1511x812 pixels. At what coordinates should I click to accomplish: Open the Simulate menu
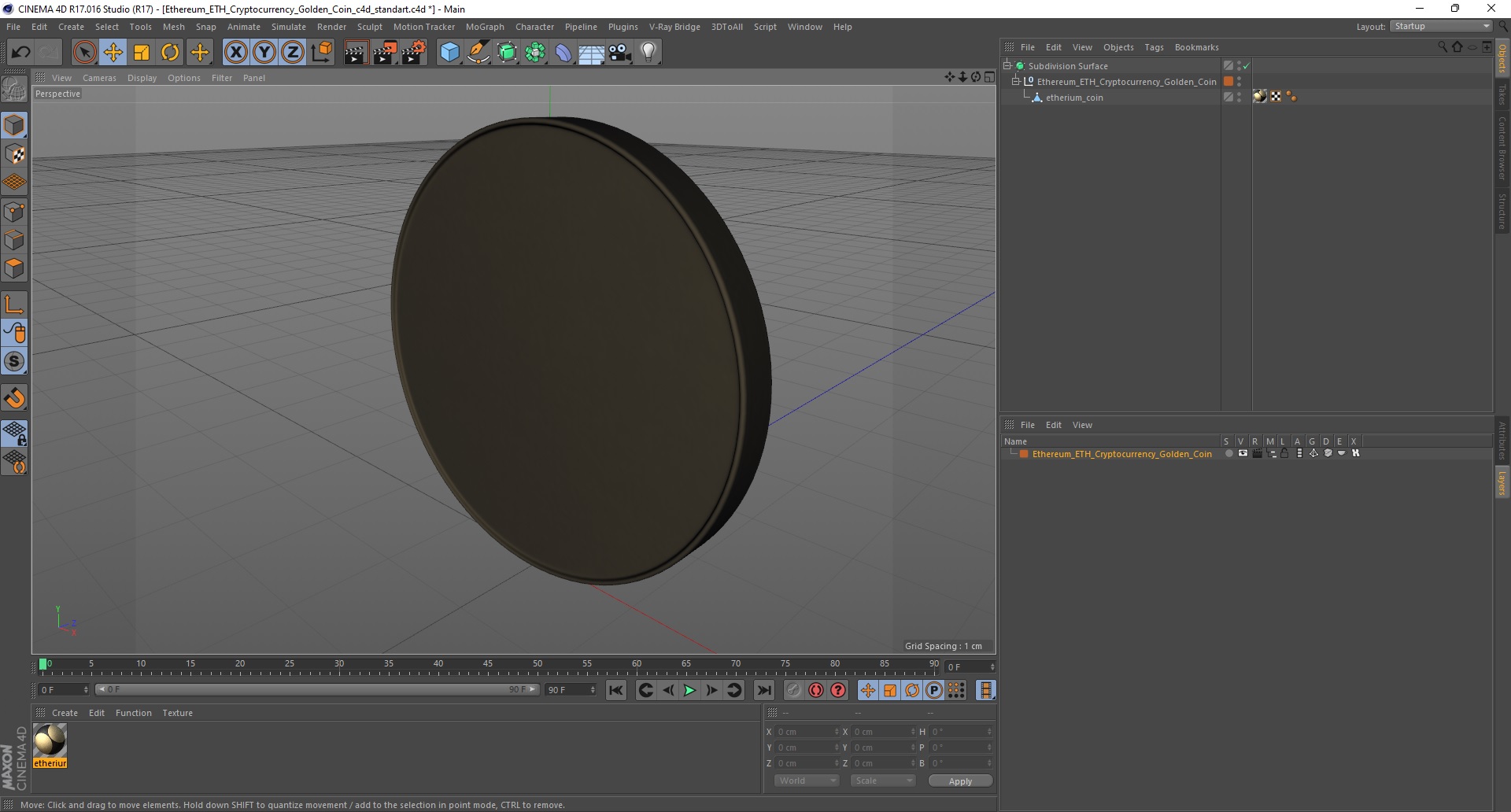(289, 27)
